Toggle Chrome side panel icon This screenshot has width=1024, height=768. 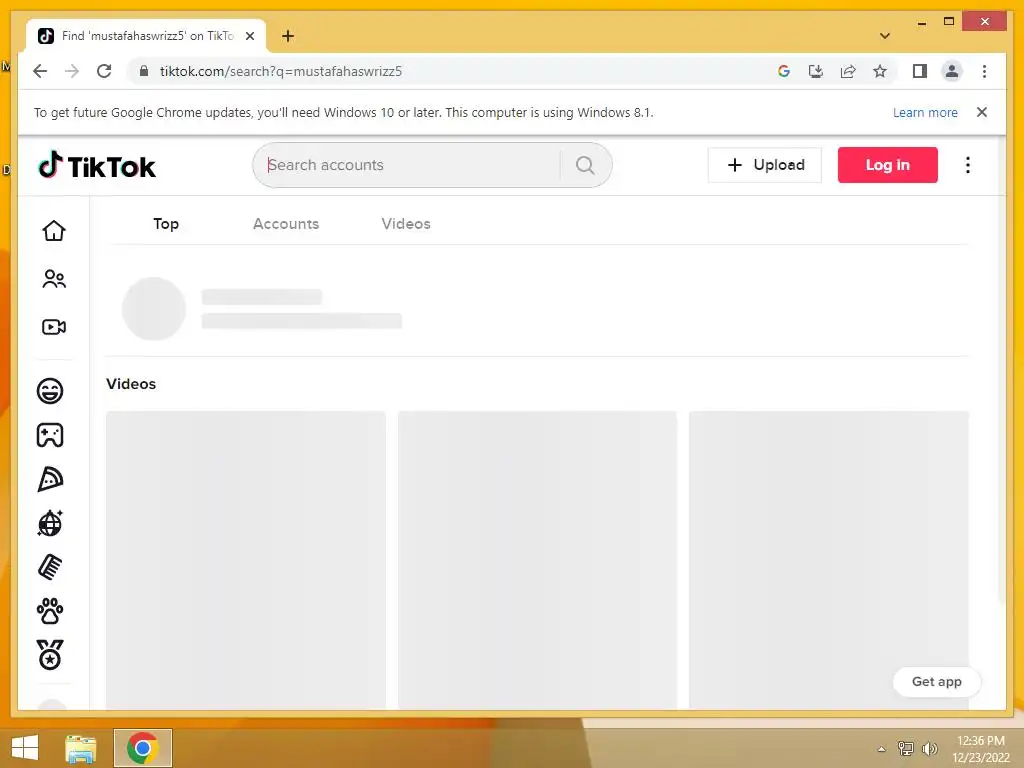click(920, 71)
